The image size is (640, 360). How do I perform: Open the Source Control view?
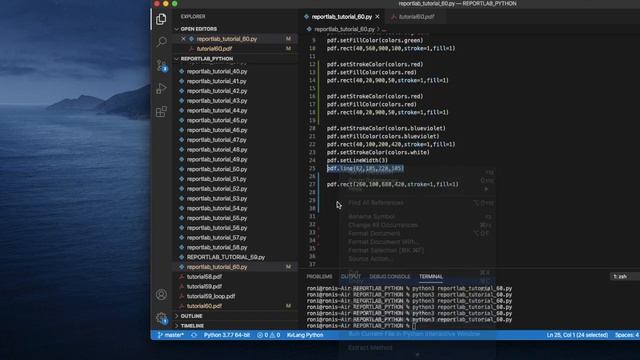(161, 65)
